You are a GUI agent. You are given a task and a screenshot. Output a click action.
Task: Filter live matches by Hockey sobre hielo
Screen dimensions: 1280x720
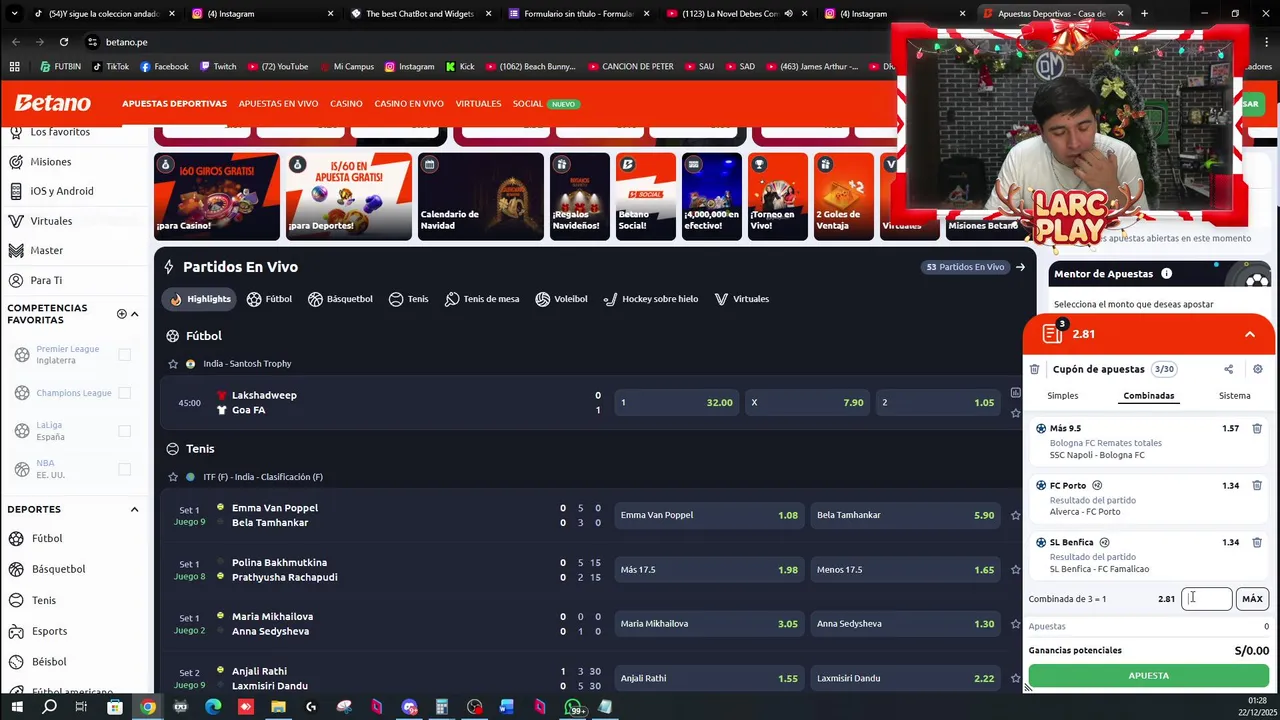tap(651, 299)
